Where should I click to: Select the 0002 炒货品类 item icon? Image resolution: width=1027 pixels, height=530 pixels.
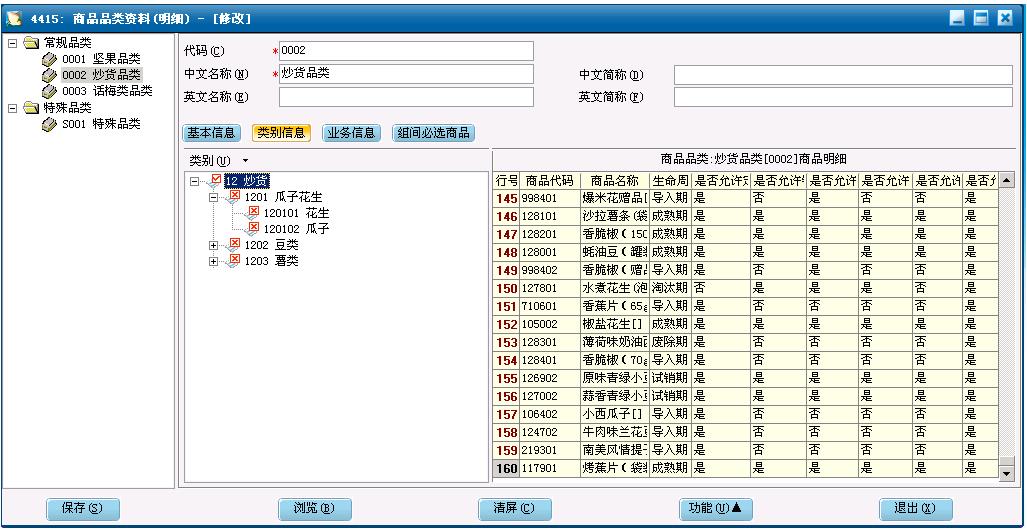(49, 75)
